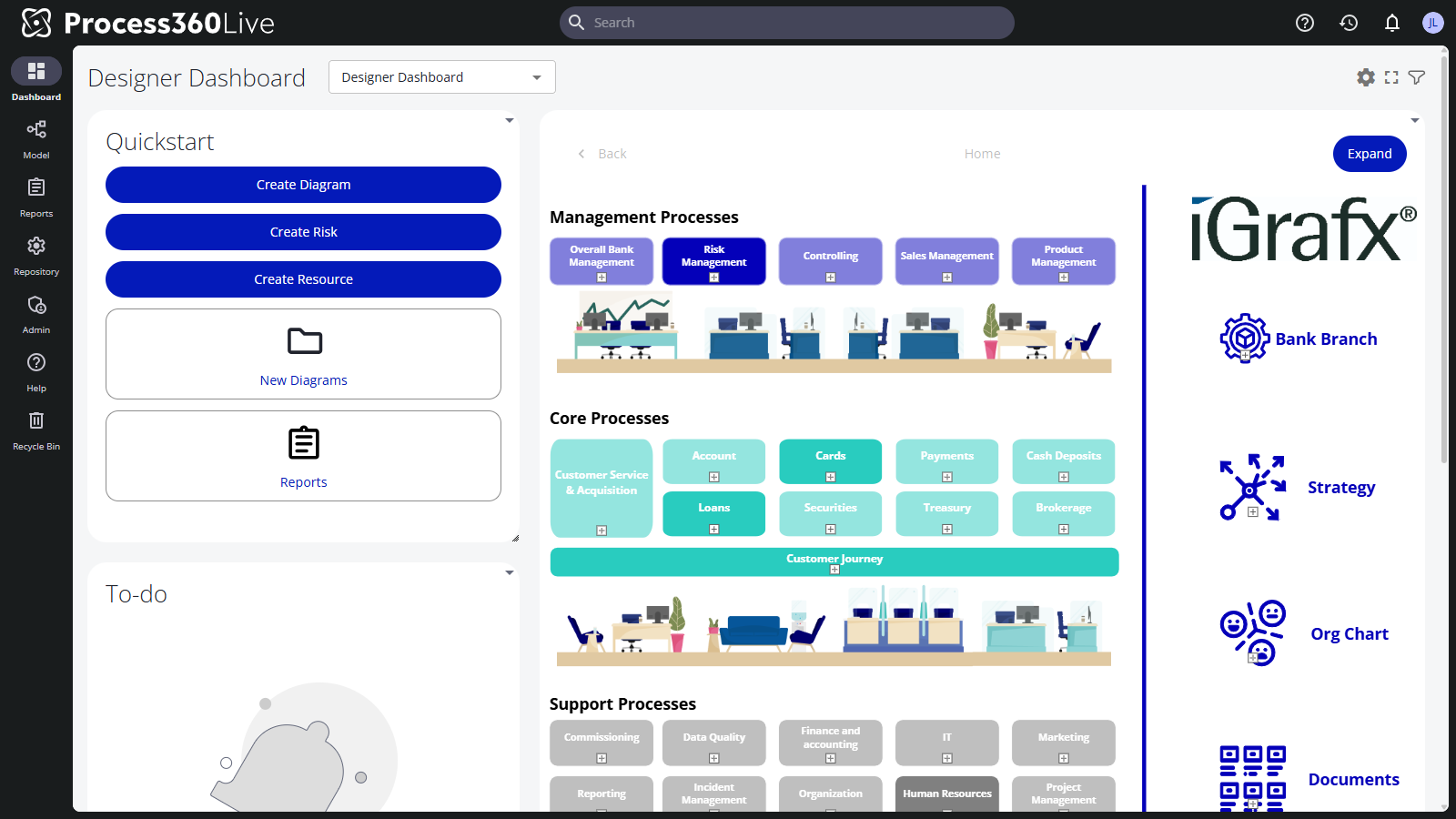Open the notifications bell

(1392, 23)
